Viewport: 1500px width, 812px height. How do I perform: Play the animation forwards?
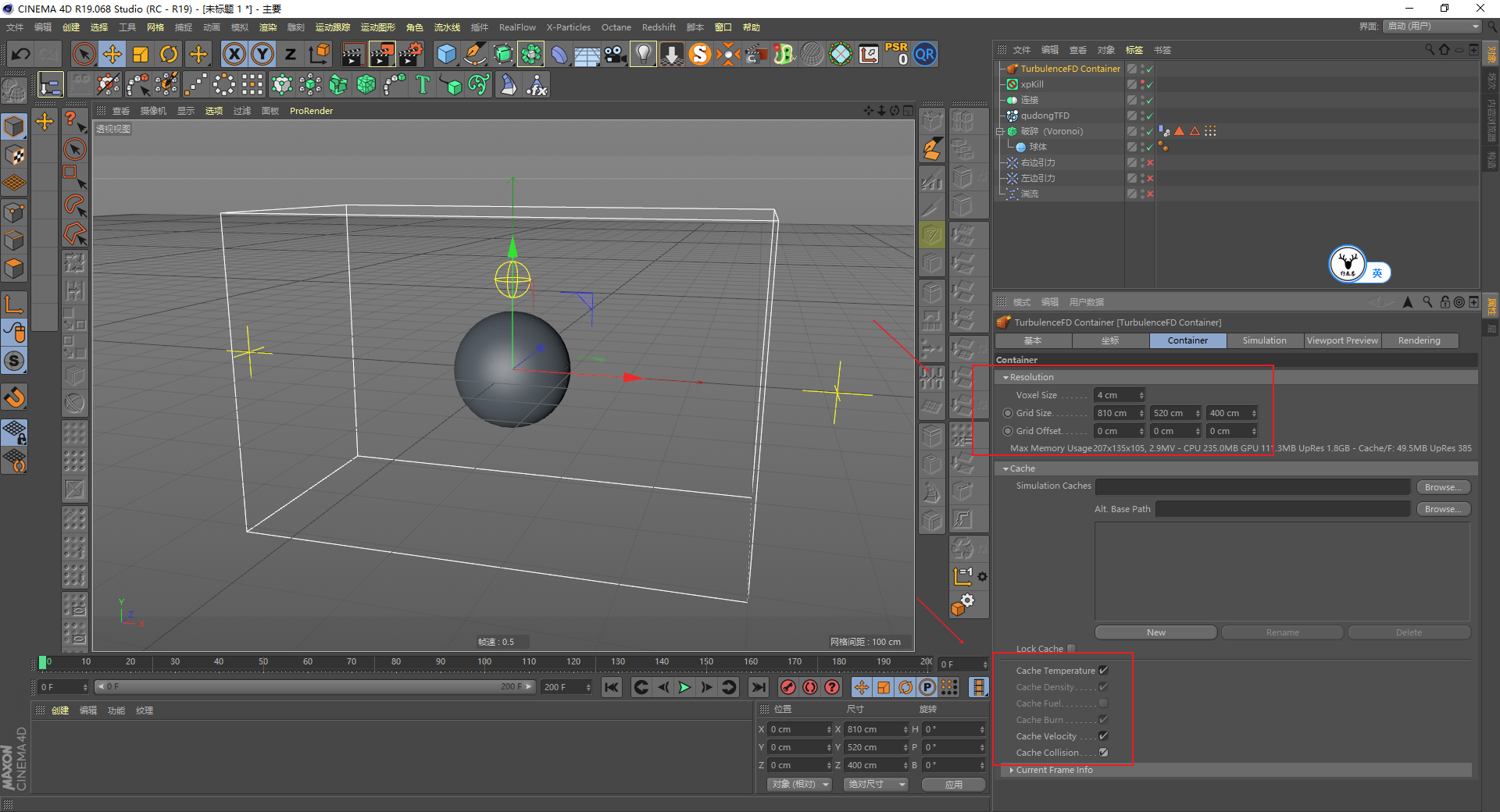[x=684, y=687]
